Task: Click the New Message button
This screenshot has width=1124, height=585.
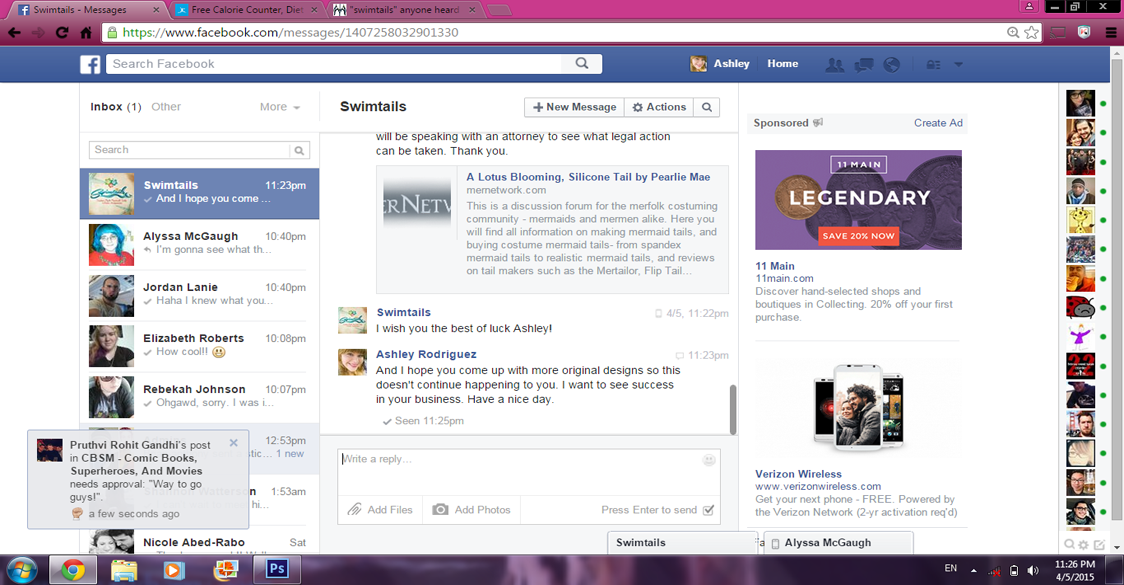Action: 574,107
